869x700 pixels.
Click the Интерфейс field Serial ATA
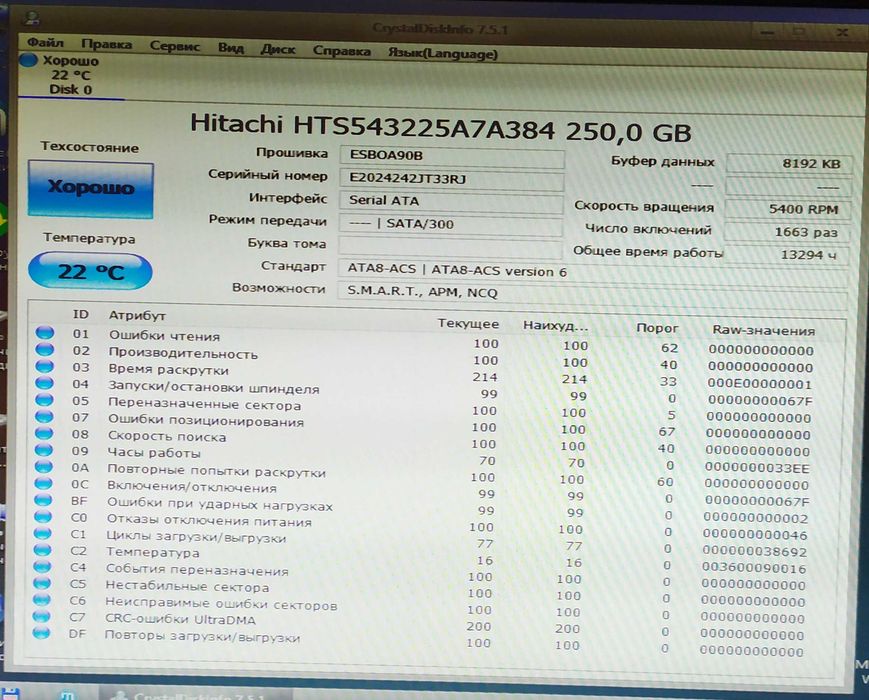pos(452,202)
